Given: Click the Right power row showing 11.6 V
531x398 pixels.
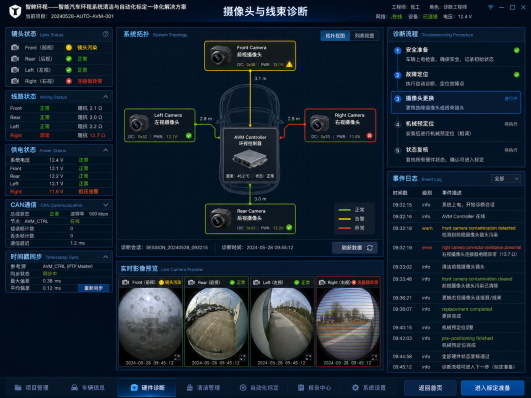Looking at the screenshot, I should tap(59, 192).
